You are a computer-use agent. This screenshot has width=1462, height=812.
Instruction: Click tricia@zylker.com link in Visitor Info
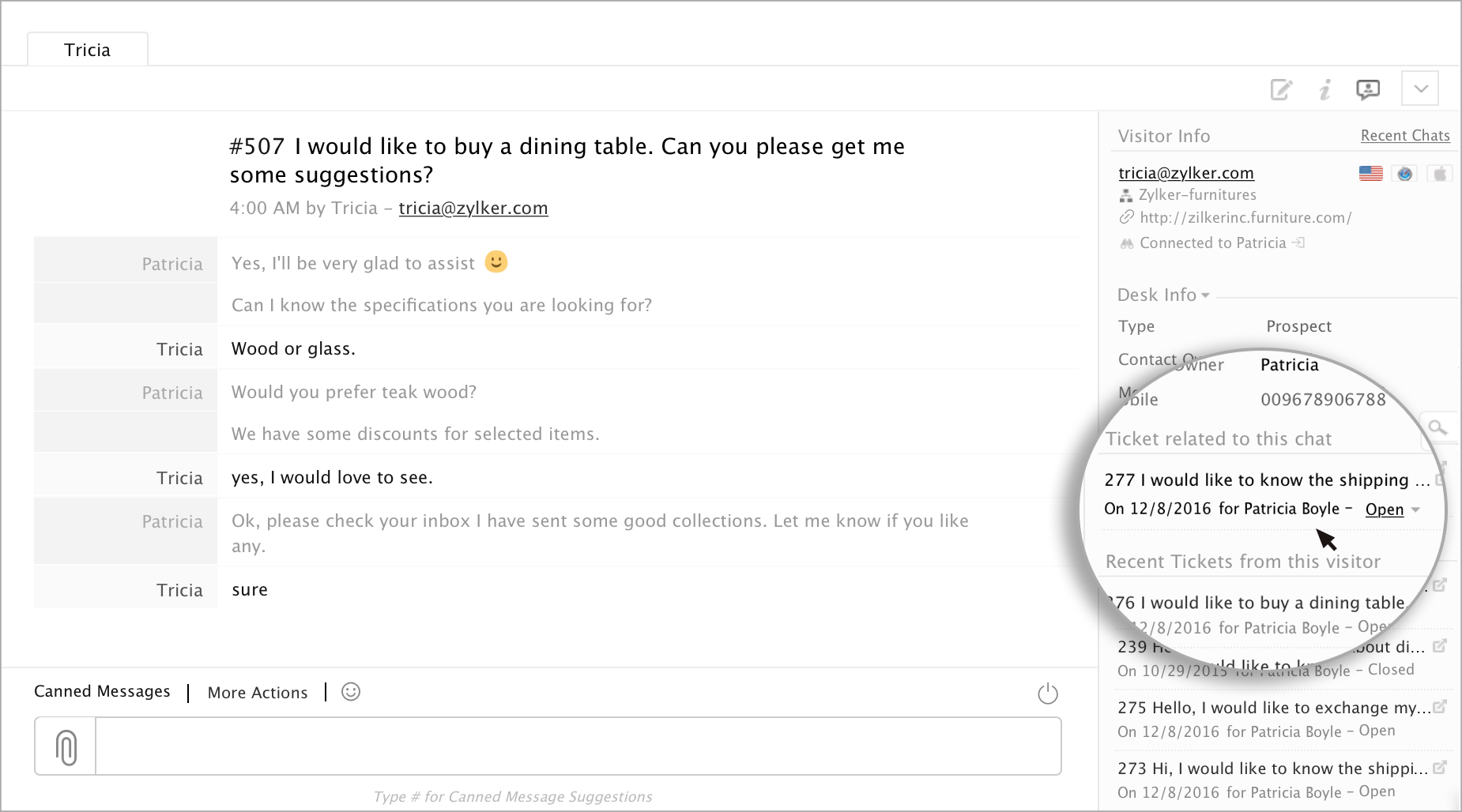pos(1186,173)
